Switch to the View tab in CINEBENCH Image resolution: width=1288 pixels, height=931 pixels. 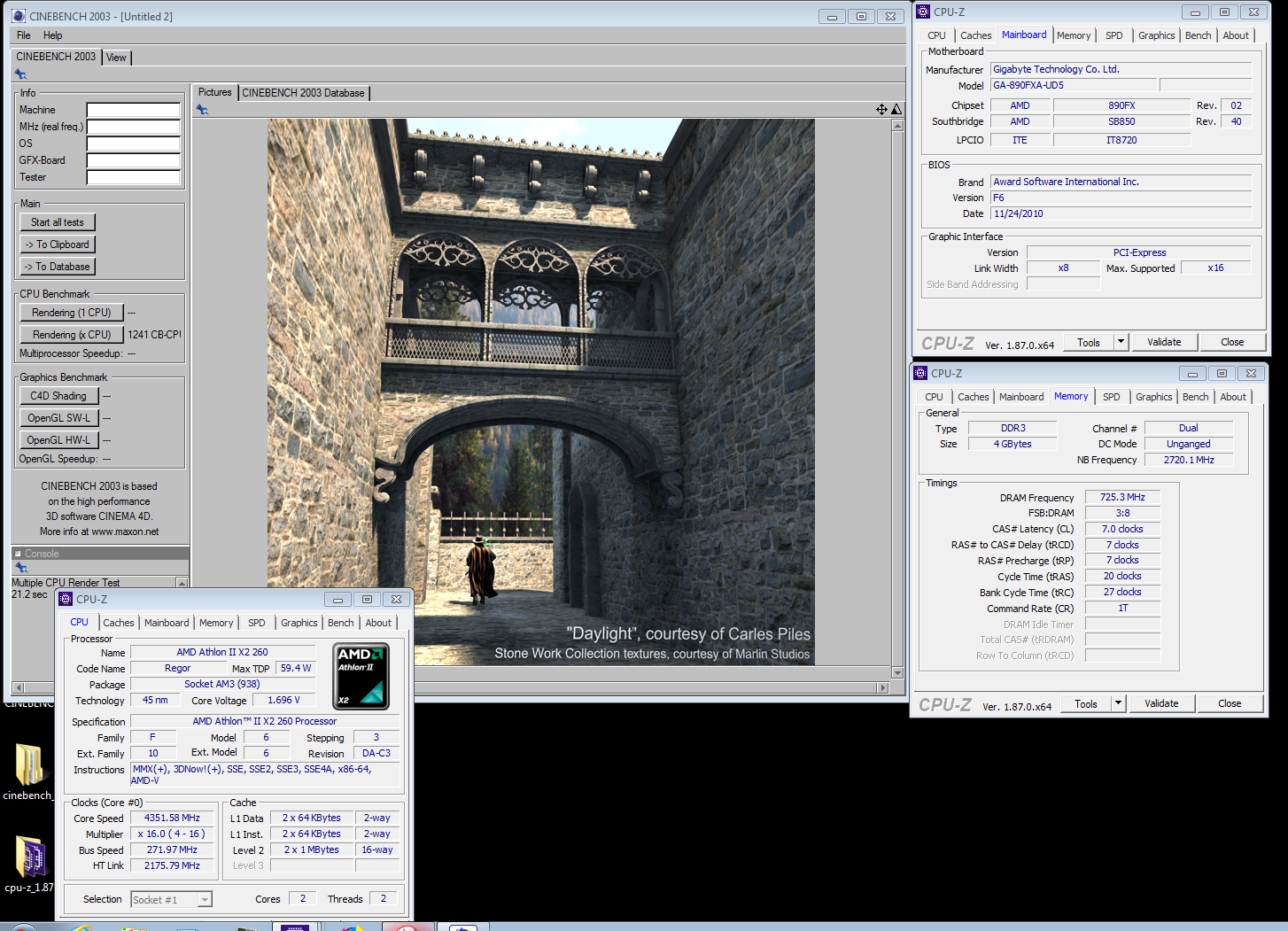[116, 58]
